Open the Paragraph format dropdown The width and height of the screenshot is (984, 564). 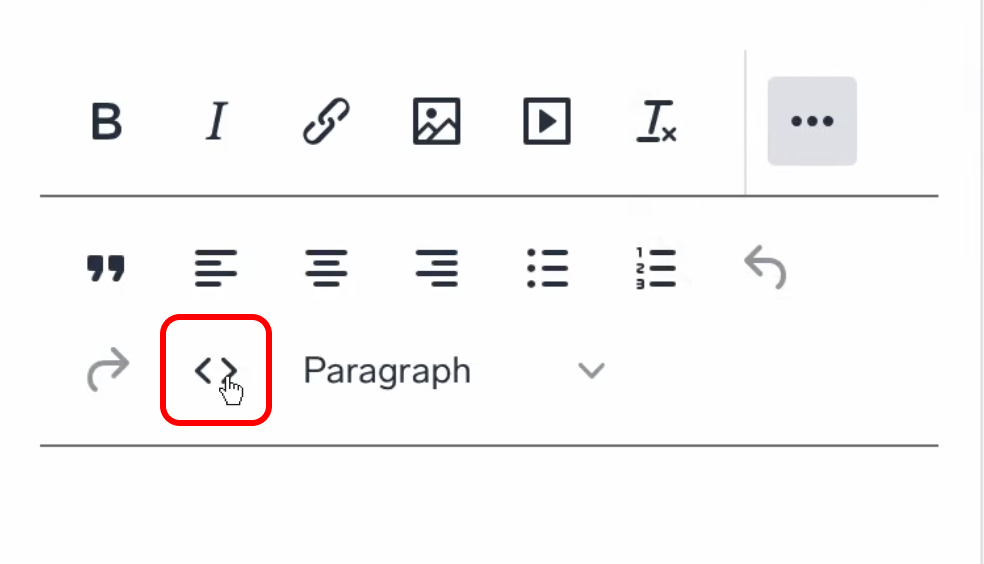tap(387, 371)
